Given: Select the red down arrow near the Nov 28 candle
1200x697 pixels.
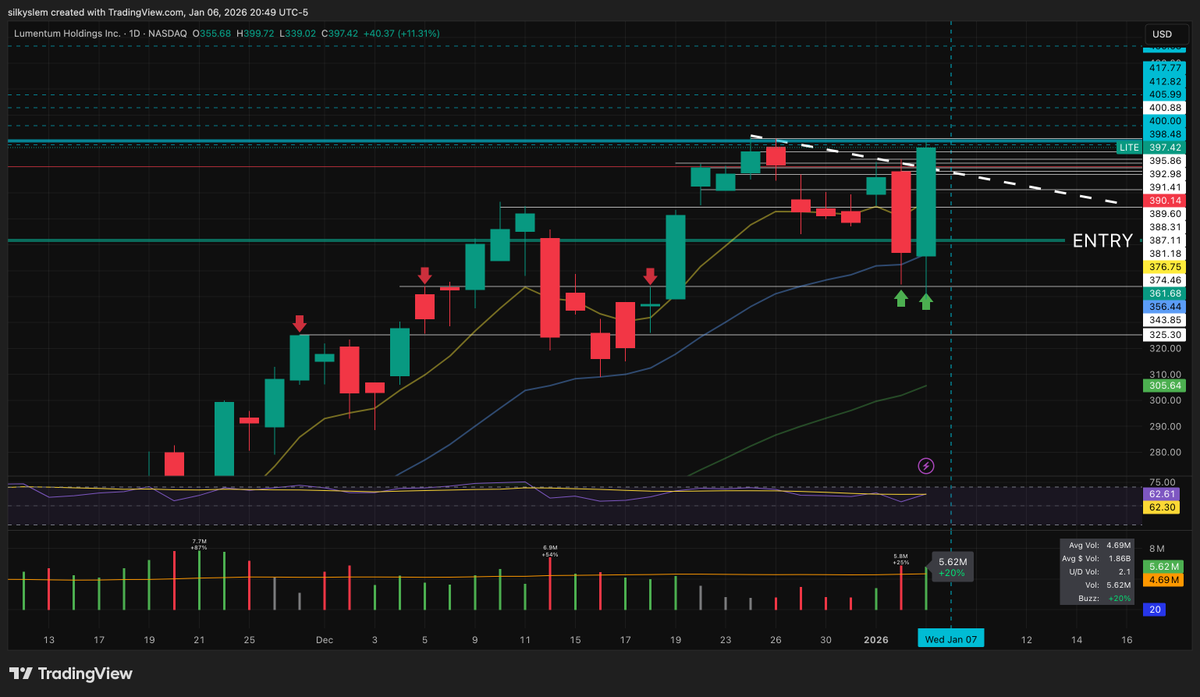Looking at the screenshot, I should 299,323.
